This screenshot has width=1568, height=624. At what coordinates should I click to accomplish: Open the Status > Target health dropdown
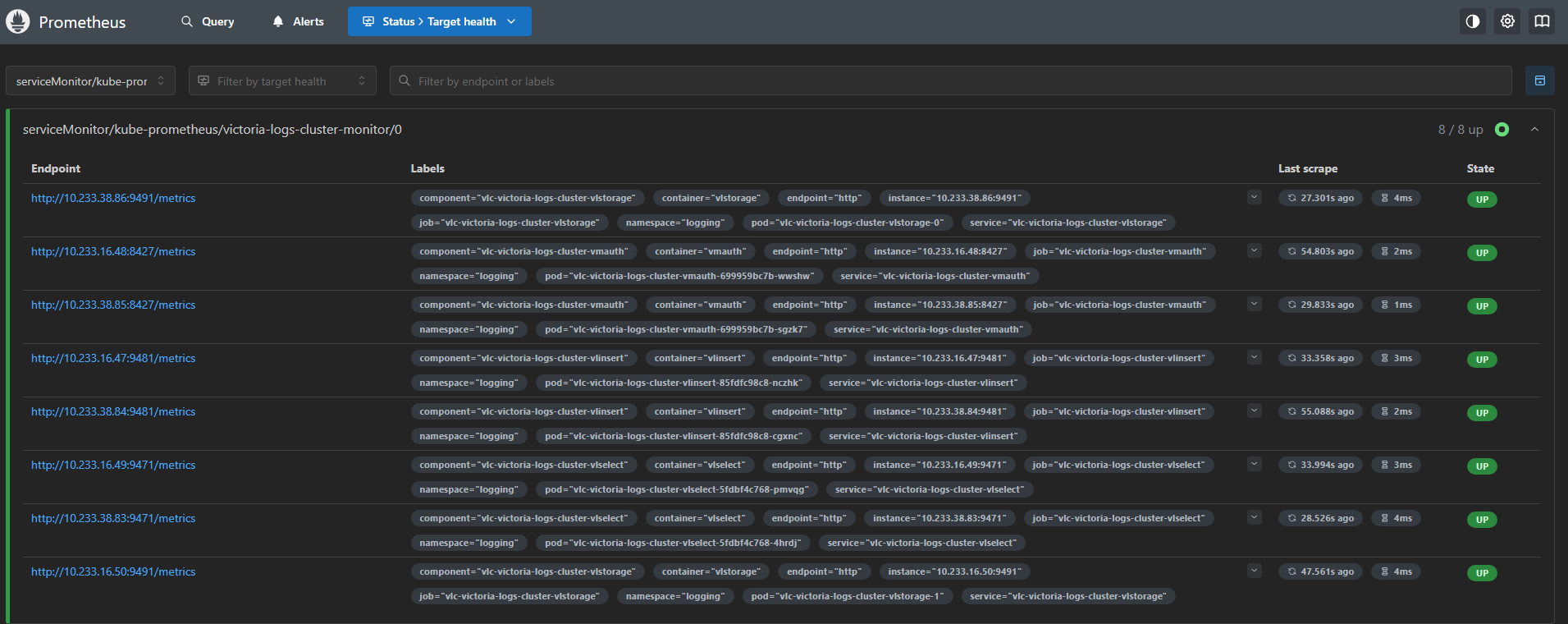click(439, 21)
